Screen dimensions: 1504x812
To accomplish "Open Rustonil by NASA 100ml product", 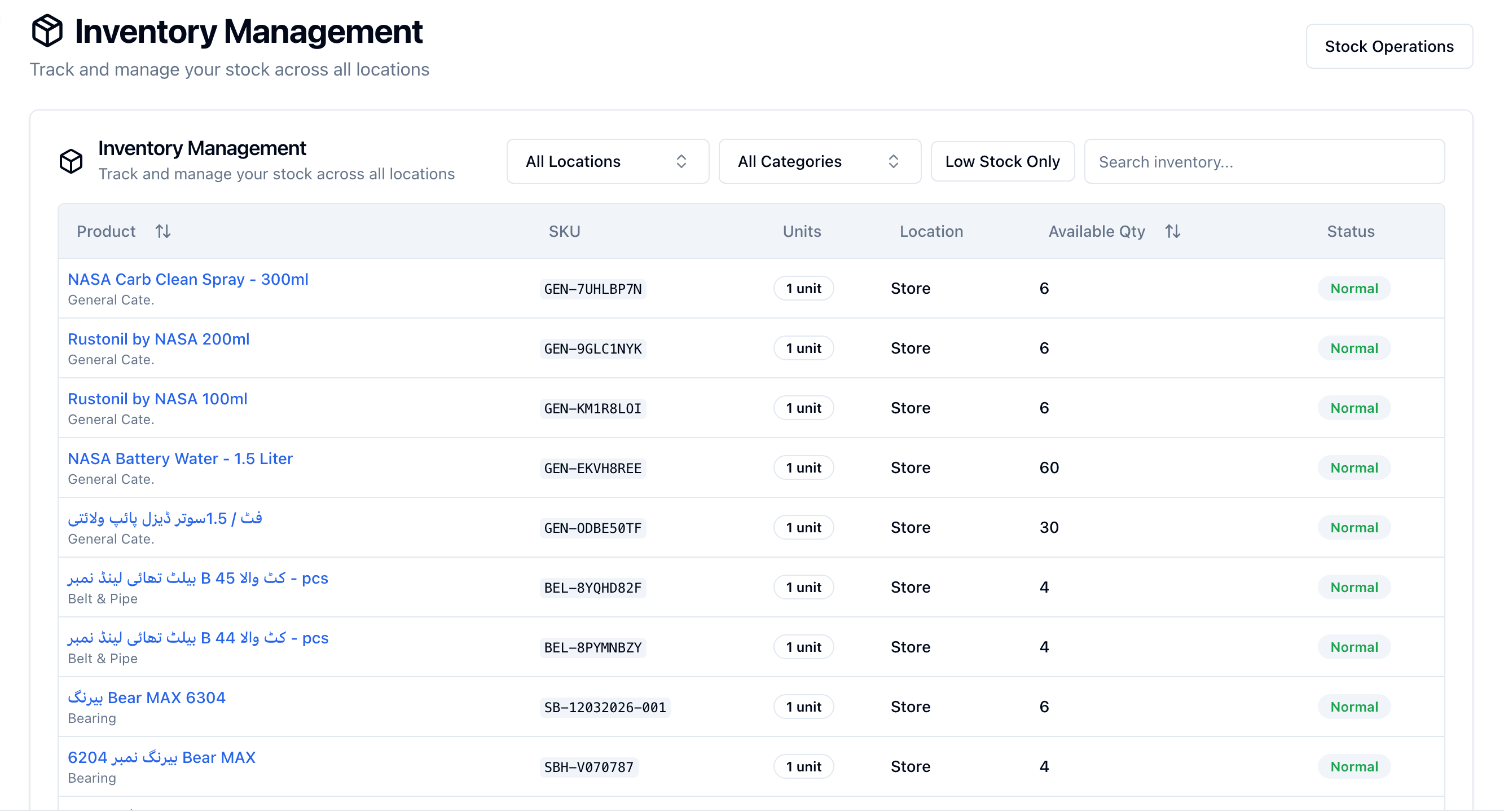I will [157, 399].
